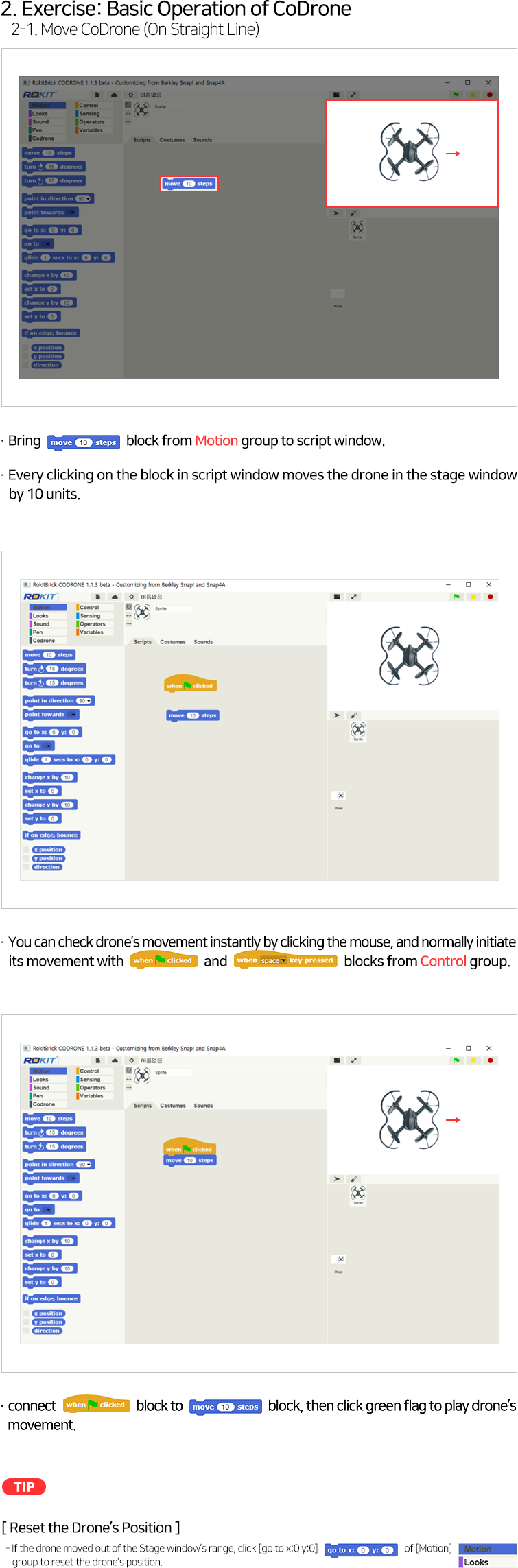
Task: Select Looks category in second screenshot
Action: click(x=48, y=616)
